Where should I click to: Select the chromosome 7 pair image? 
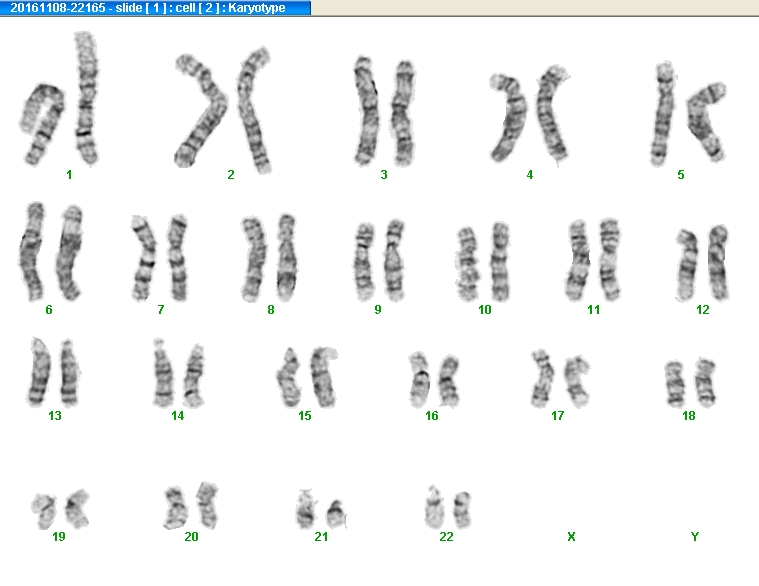160,258
